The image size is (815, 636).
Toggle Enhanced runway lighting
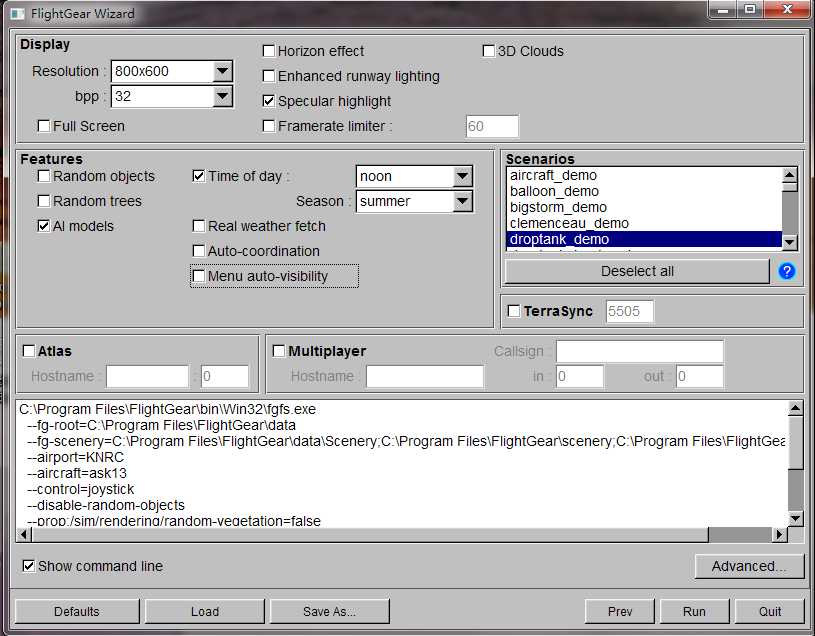click(x=269, y=76)
